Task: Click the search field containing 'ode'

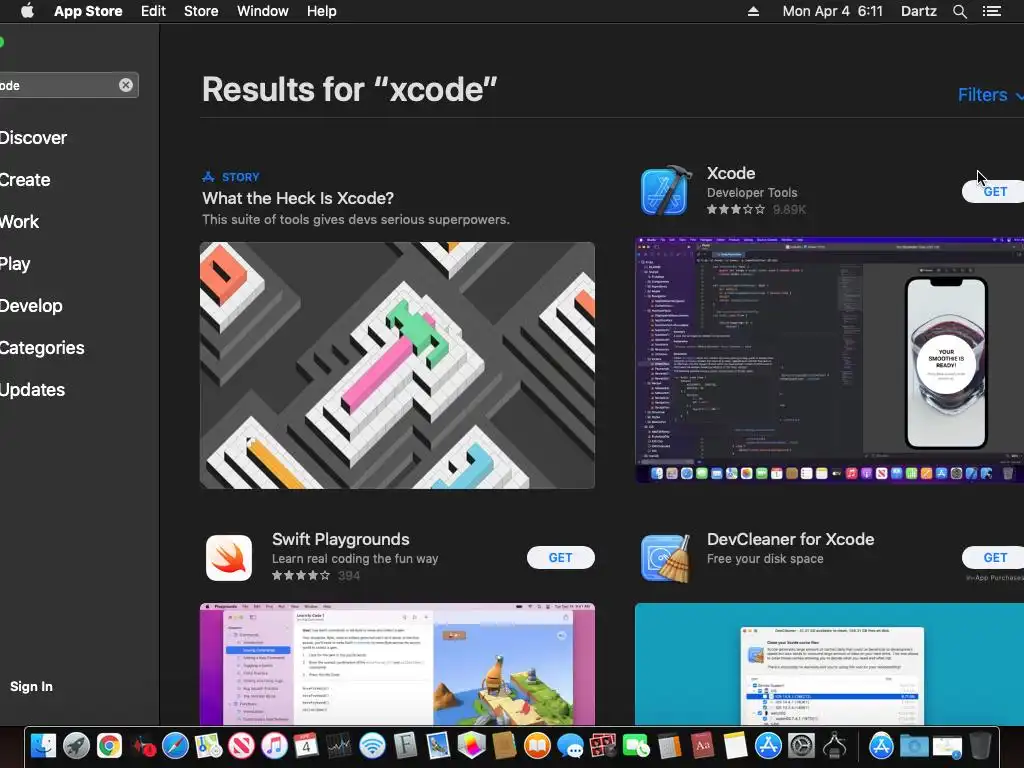Action: (69, 85)
